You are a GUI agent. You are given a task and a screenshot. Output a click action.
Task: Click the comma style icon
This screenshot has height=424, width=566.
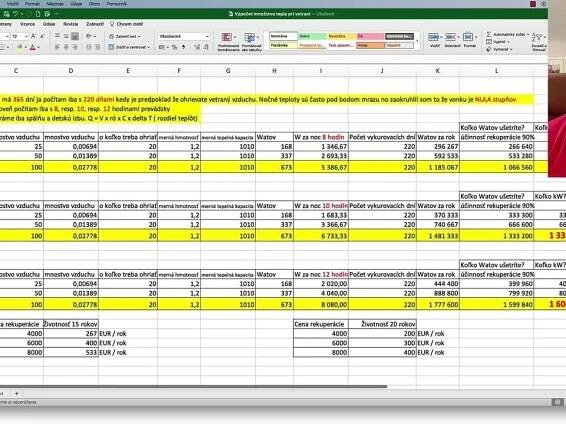click(184, 47)
